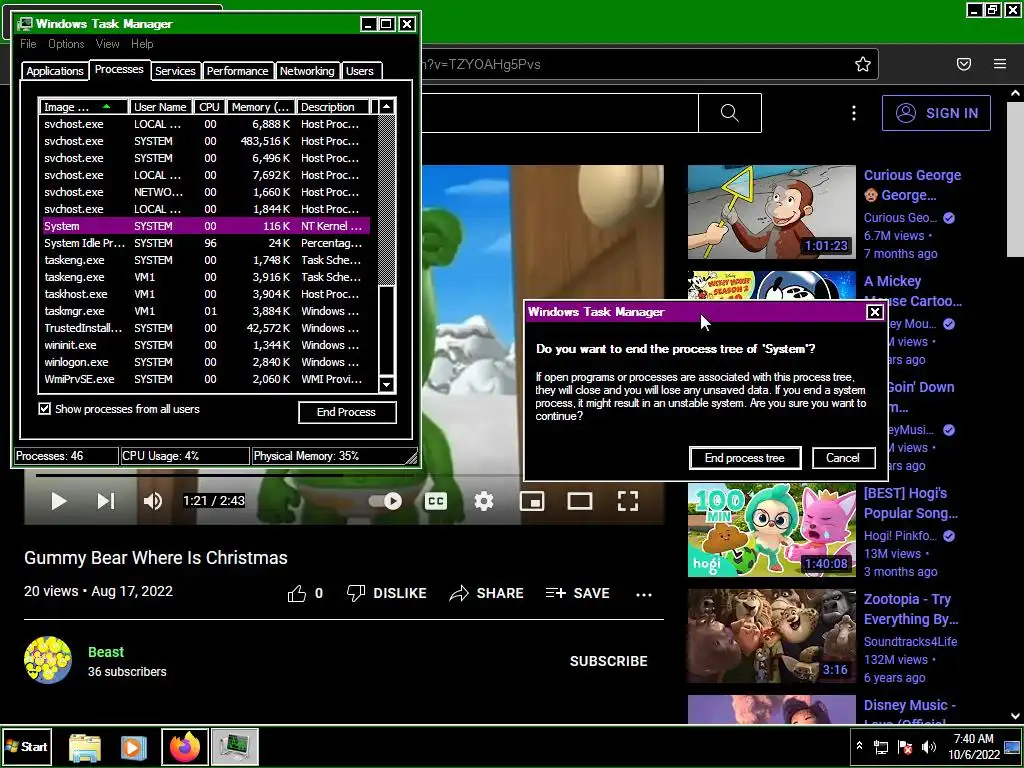Open the Zootopia Try Everything thumbnail
This screenshot has width=1024, height=768.
click(x=771, y=636)
